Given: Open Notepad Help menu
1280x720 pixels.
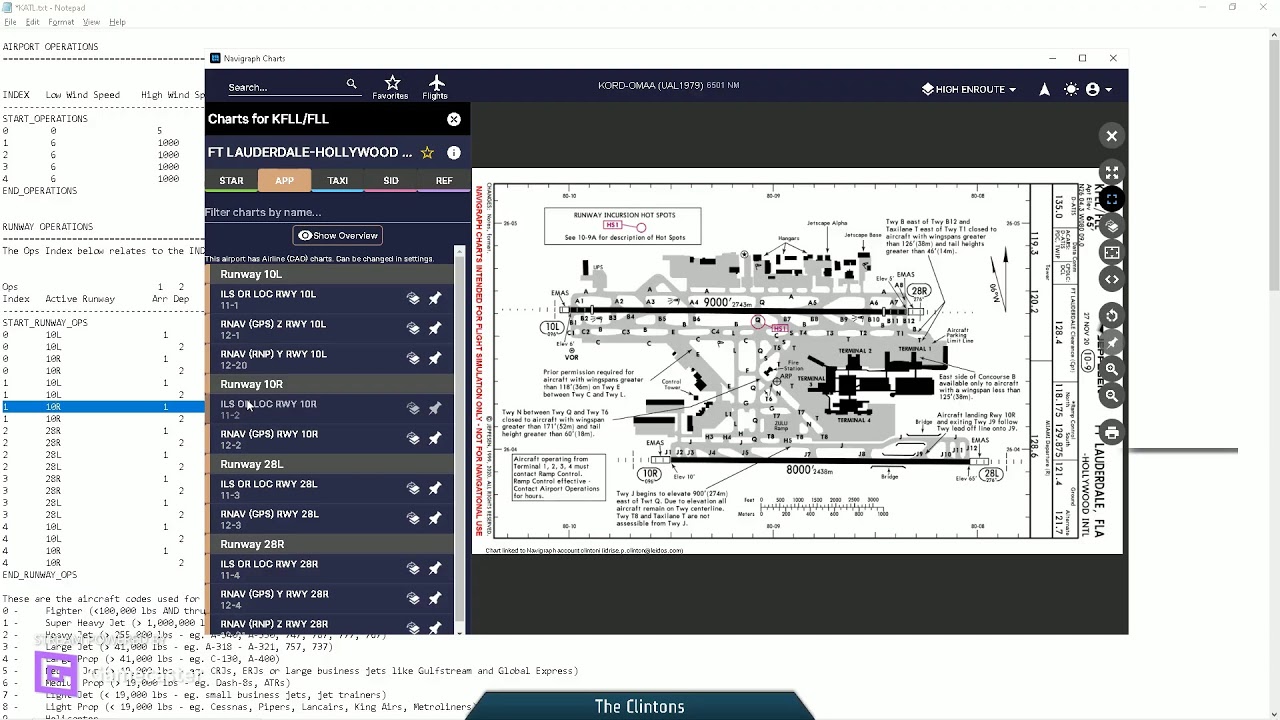Looking at the screenshot, I should (117, 22).
